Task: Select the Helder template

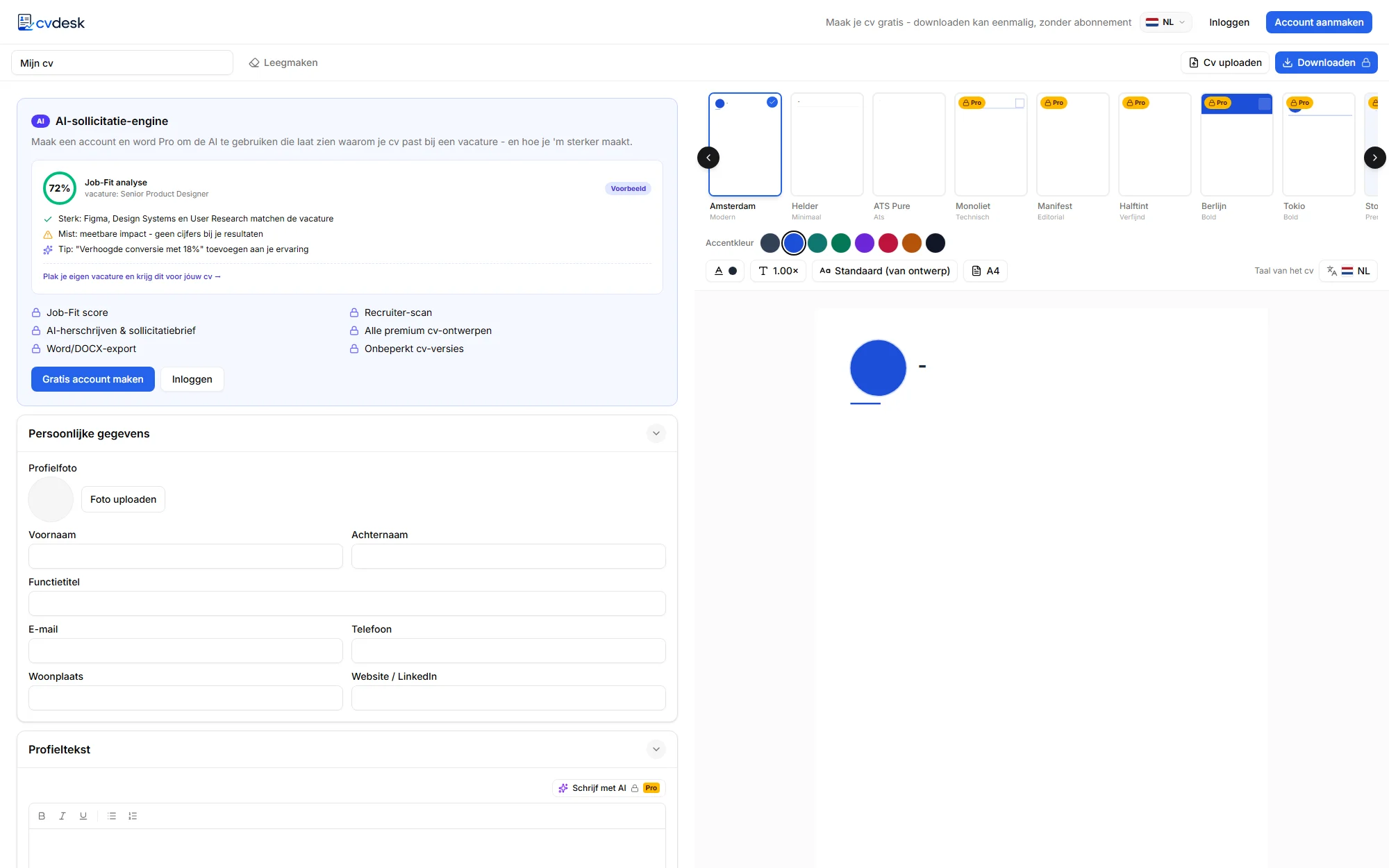Action: [x=827, y=144]
